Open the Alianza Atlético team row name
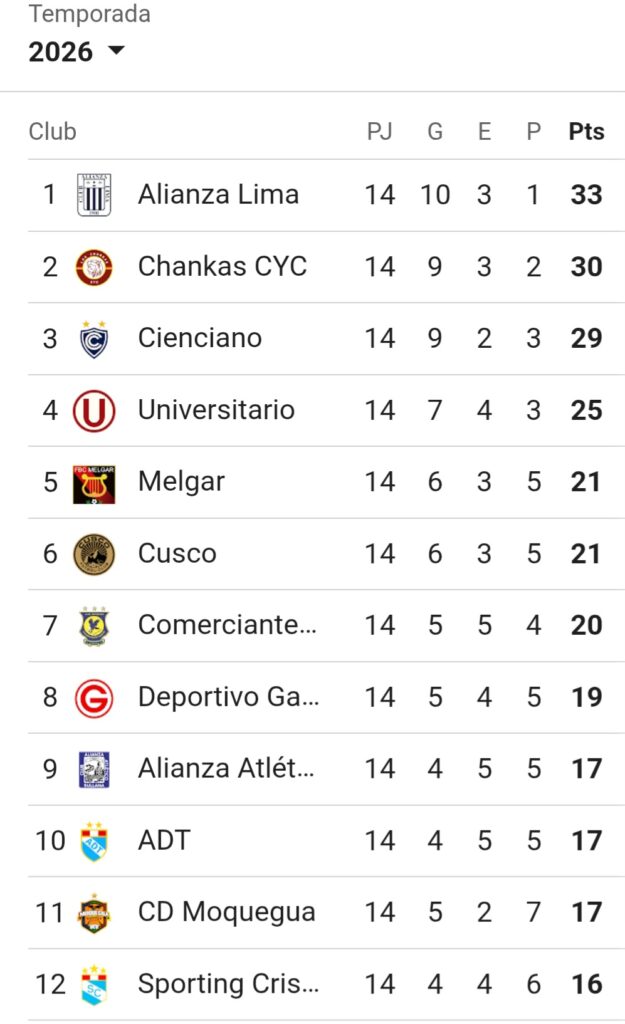625x1024 pixels. (x=226, y=769)
